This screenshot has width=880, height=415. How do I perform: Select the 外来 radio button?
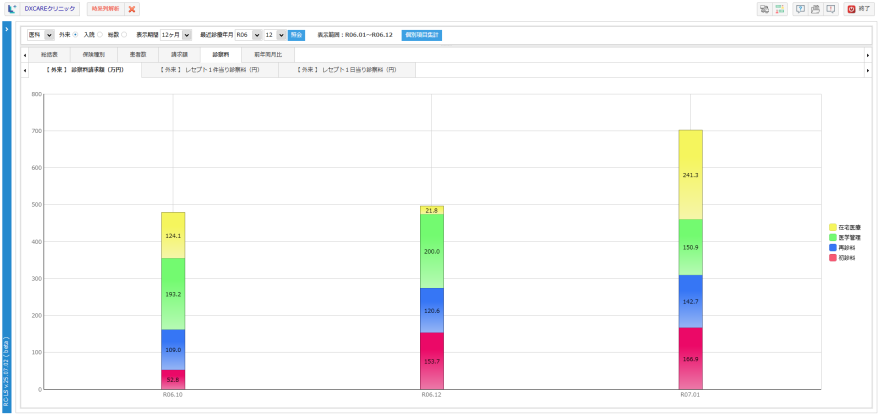tap(77, 35)
